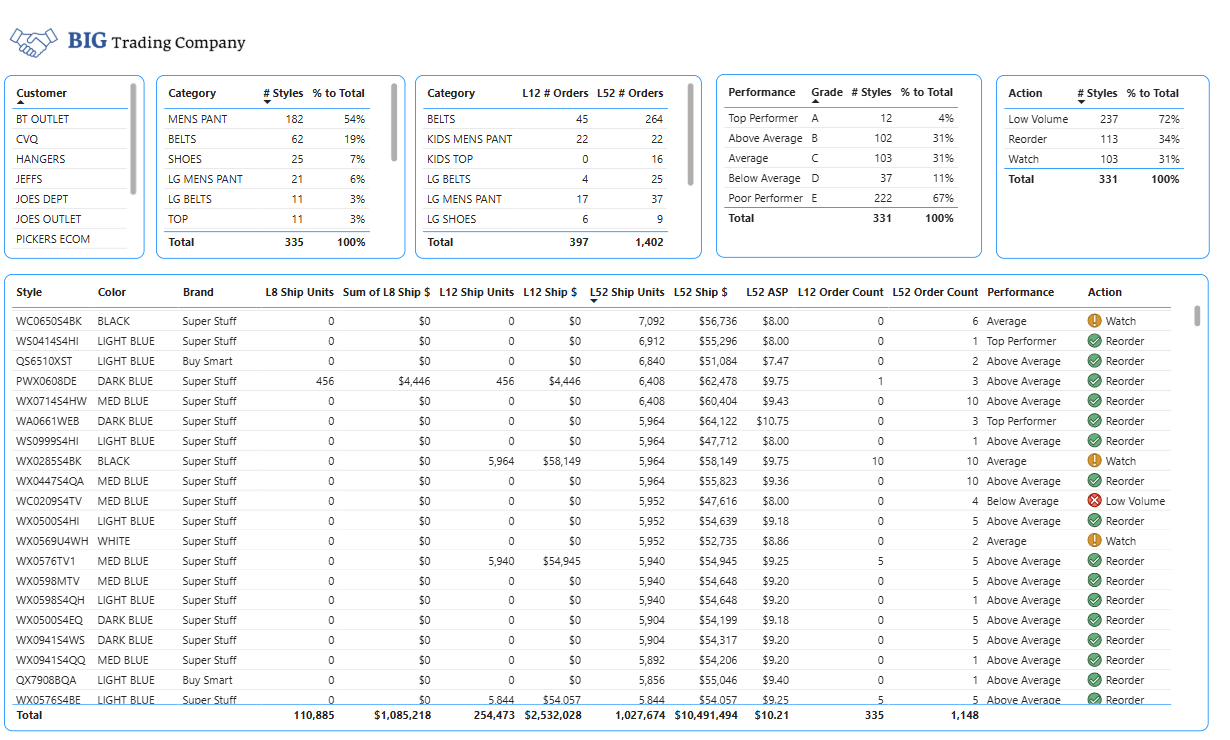The height and width of the screenshot is (740, 1230).
Task: Click the Reorder check icon in WX0576TV1 row
Action: pos(1094,561)
